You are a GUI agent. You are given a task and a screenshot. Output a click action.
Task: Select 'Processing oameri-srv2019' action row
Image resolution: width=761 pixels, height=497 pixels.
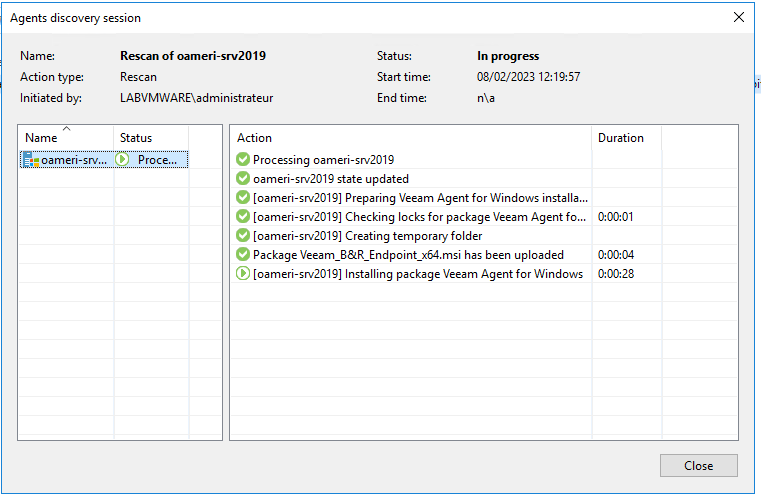484,159
